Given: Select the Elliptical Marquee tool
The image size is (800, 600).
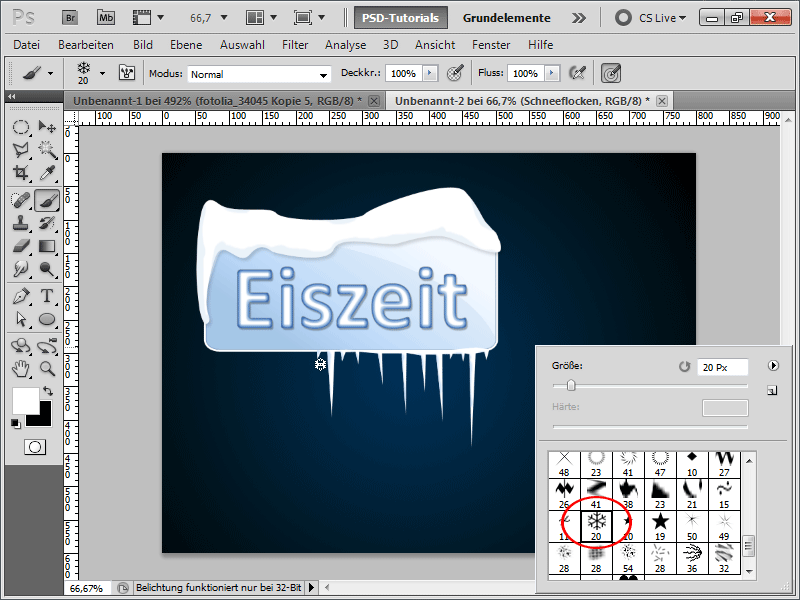Looking at the screenshot, I should (20, 127).
